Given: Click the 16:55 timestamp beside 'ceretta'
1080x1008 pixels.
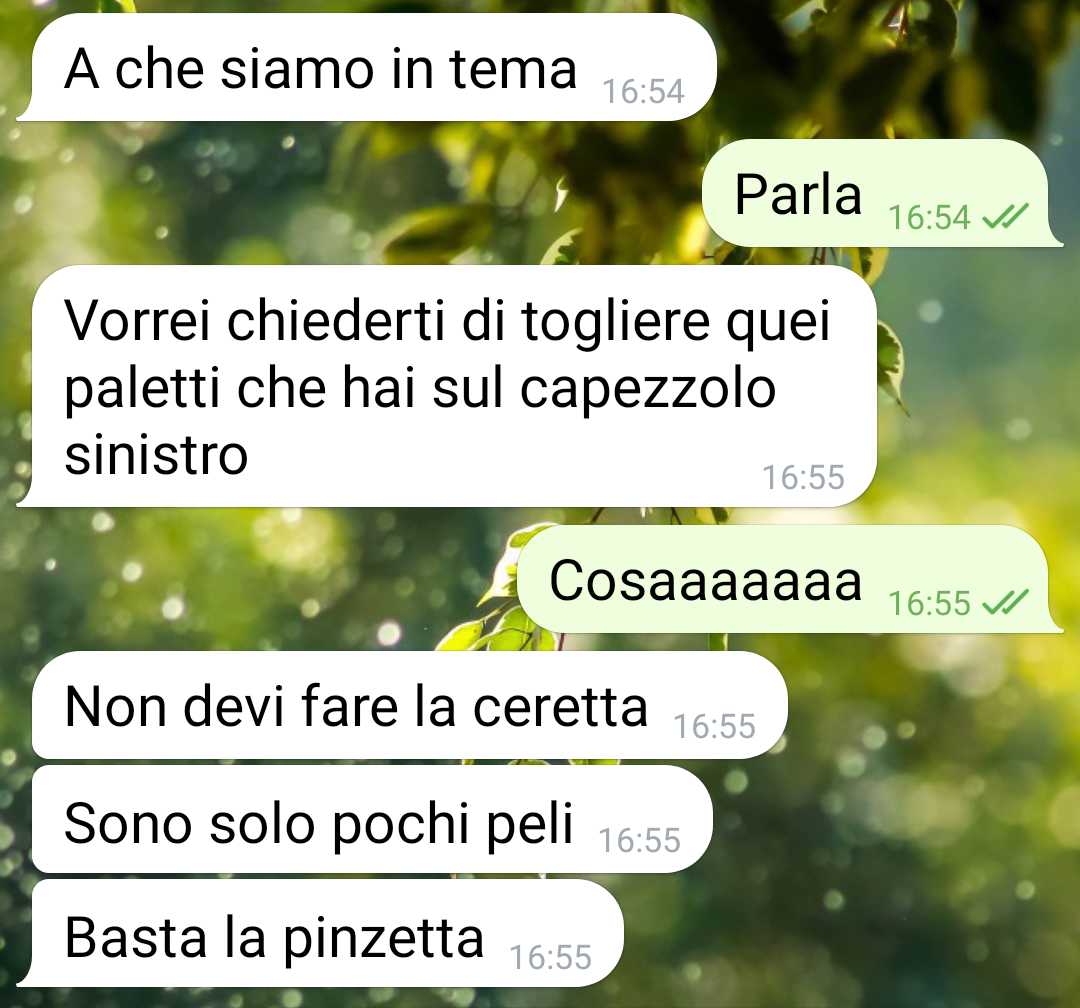Looking at the screenshot, I should [715, 727].
